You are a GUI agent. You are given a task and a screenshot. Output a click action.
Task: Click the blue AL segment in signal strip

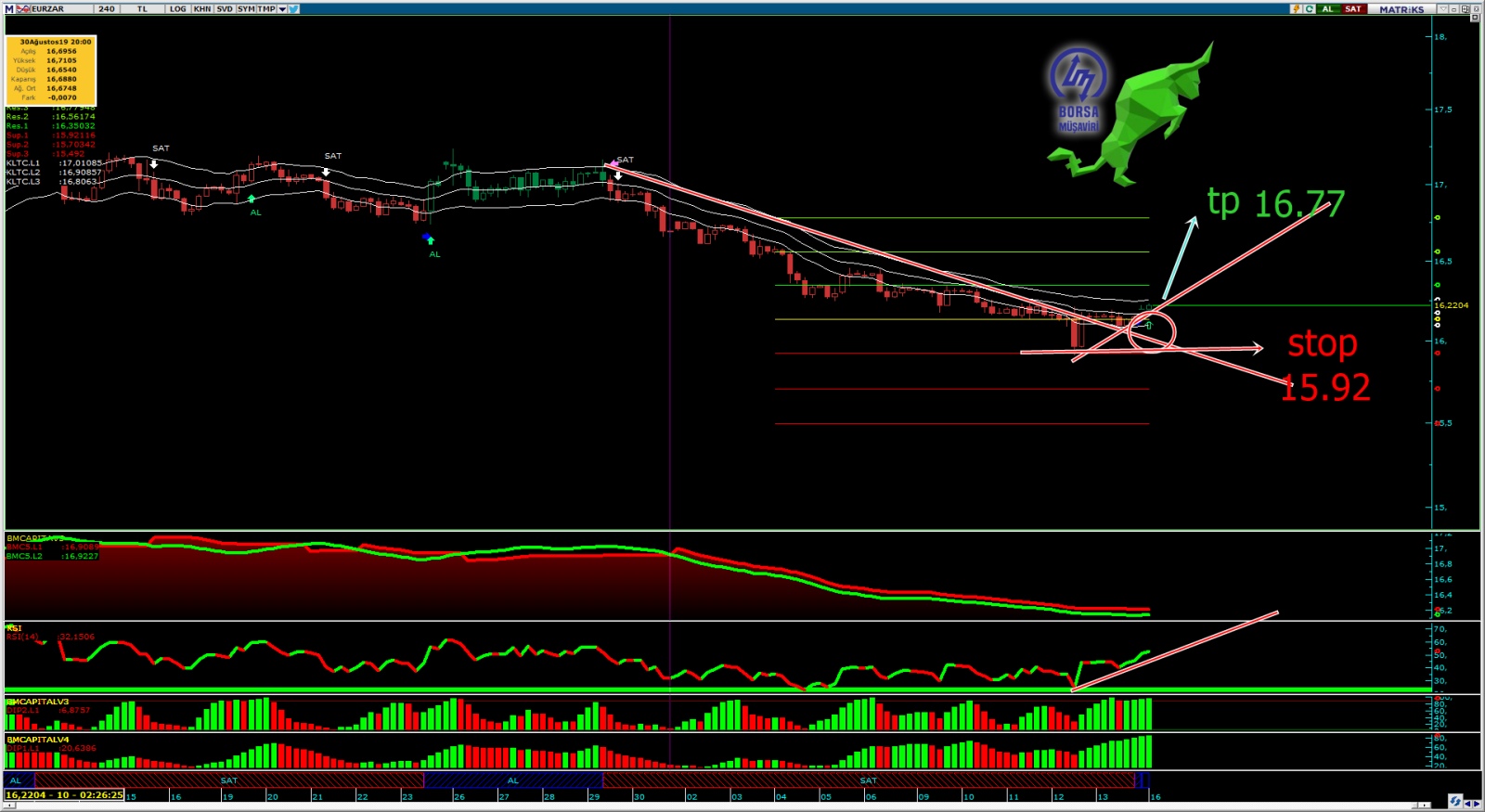coord(513,780)
